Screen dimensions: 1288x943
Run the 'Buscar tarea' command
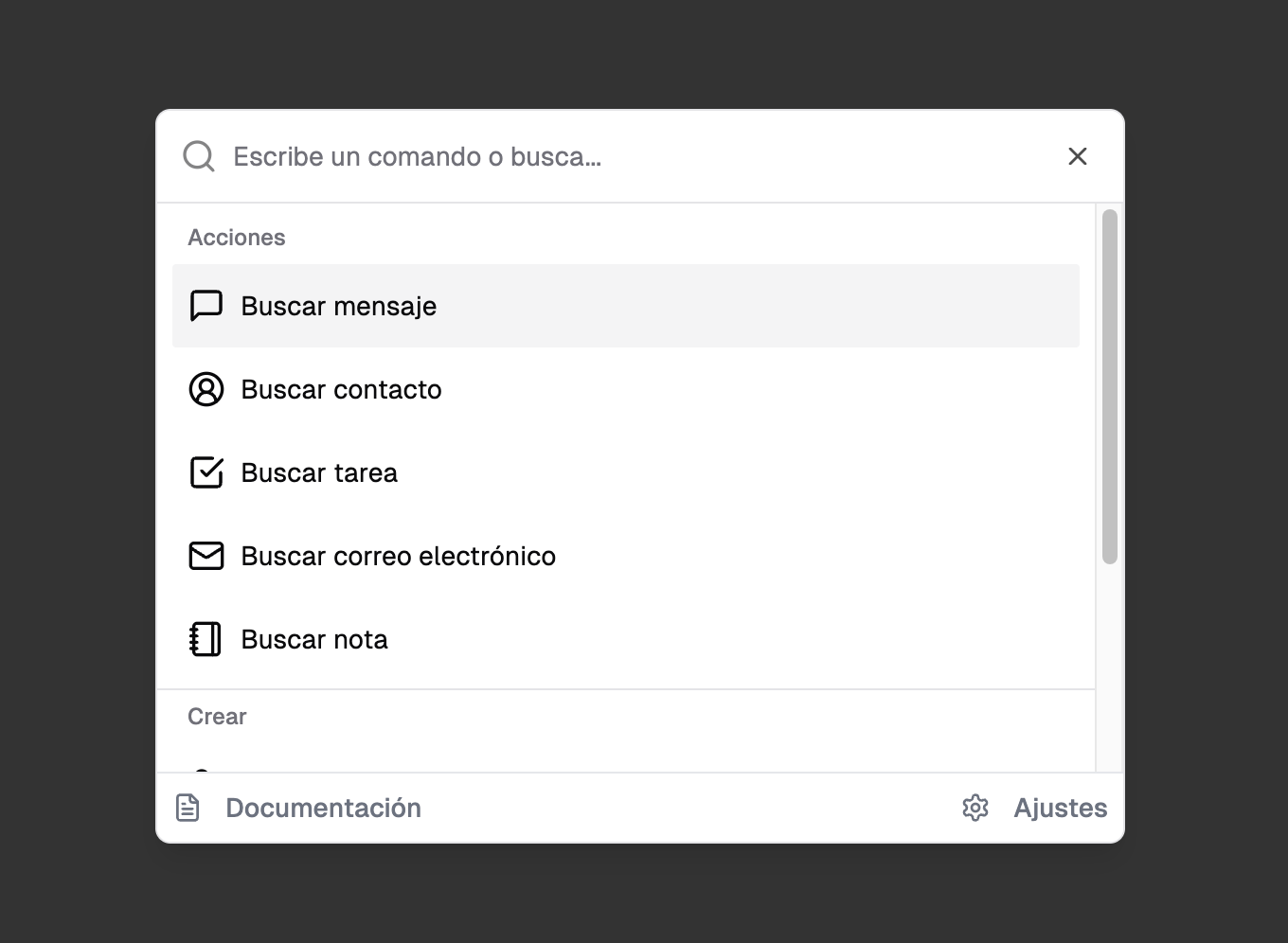click(x=626, y=472)
